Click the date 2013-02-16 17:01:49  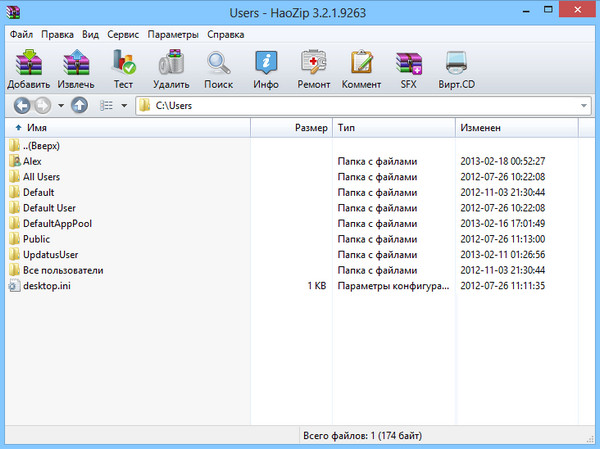pyautogui.click(x=502, y=224)
